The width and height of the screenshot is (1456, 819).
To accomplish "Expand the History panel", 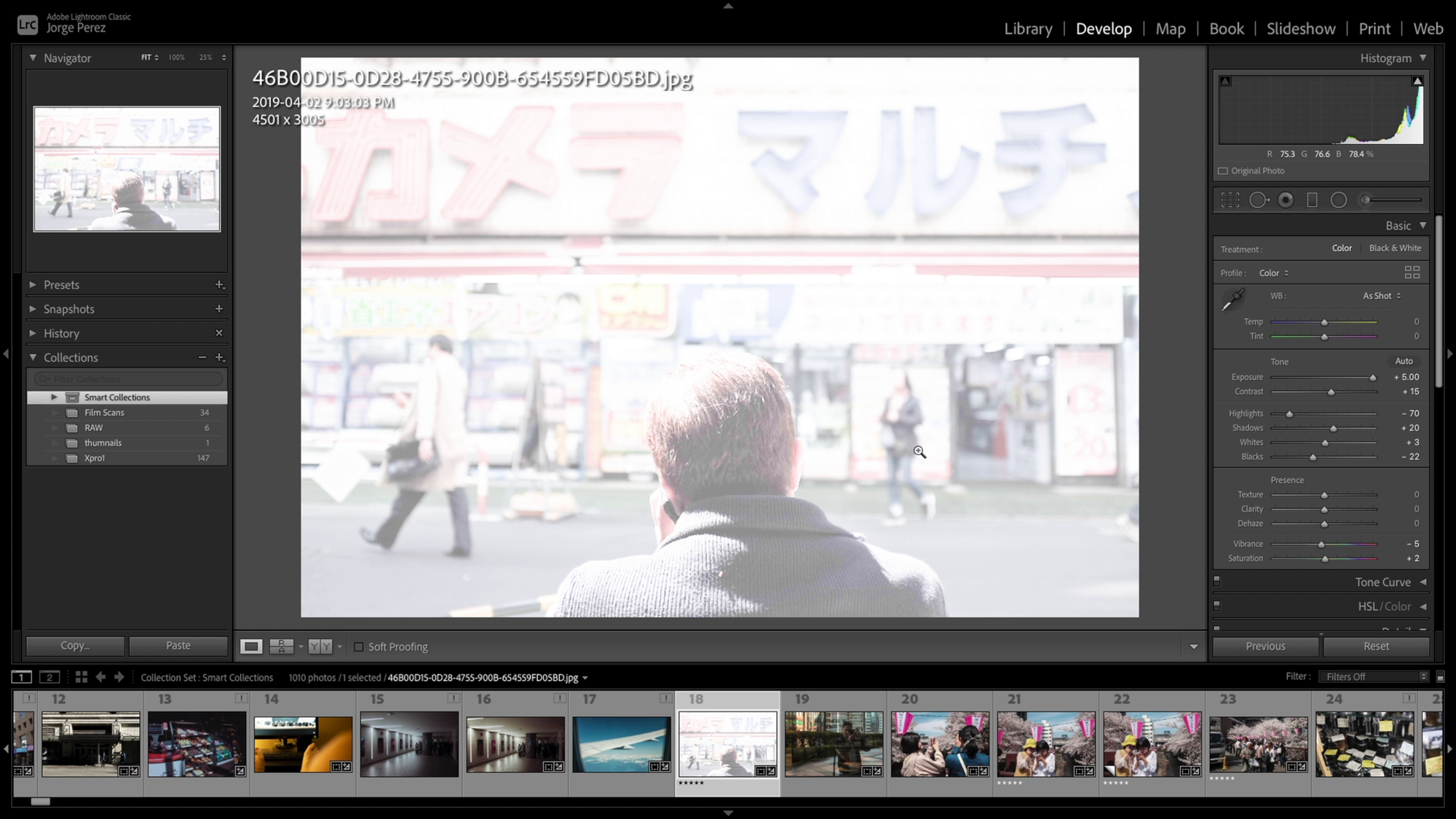I will pyautogui.click(x=33, y=333).
